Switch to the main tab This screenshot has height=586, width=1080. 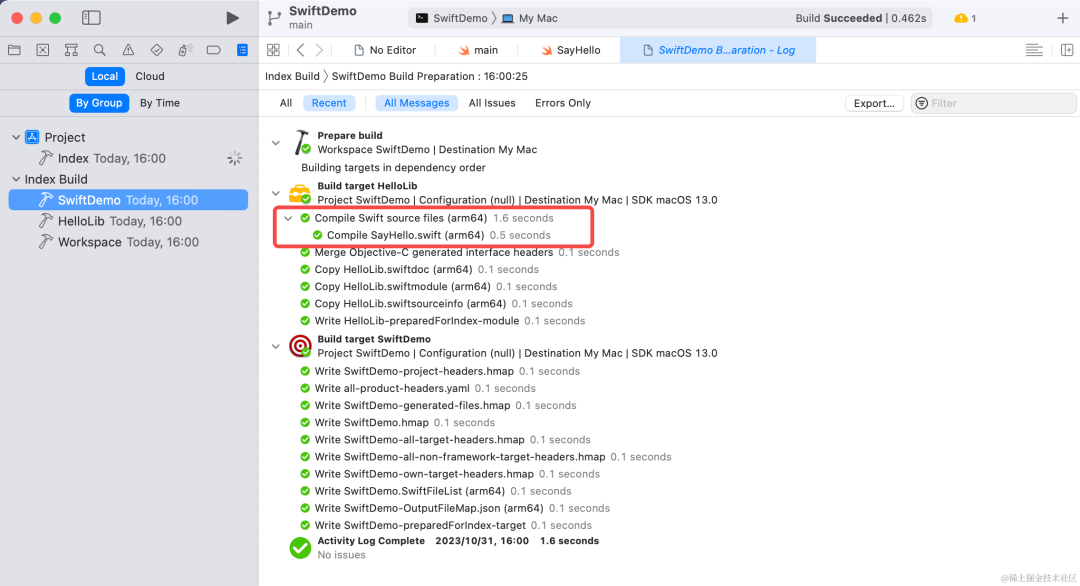tap(478, 50)
